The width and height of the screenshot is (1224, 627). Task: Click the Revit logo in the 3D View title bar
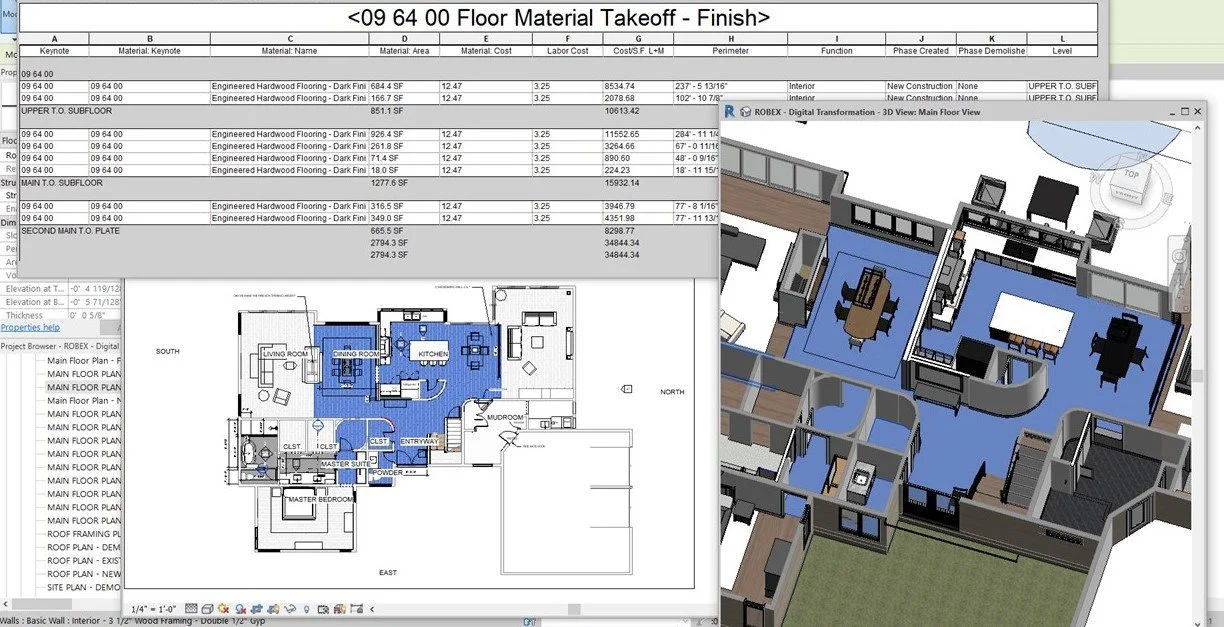[x=729, y=111]
